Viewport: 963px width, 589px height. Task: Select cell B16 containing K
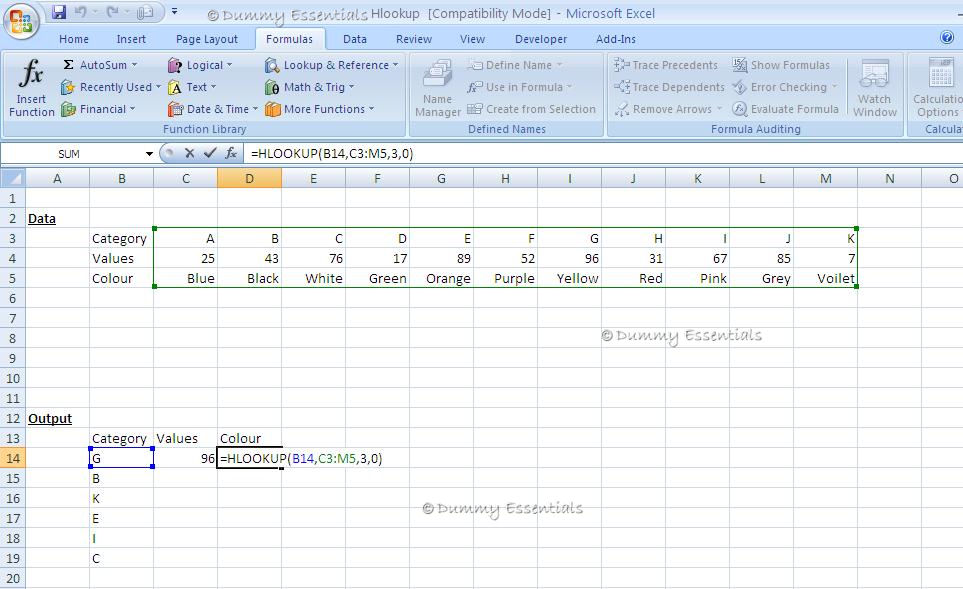tap(122, 498)
